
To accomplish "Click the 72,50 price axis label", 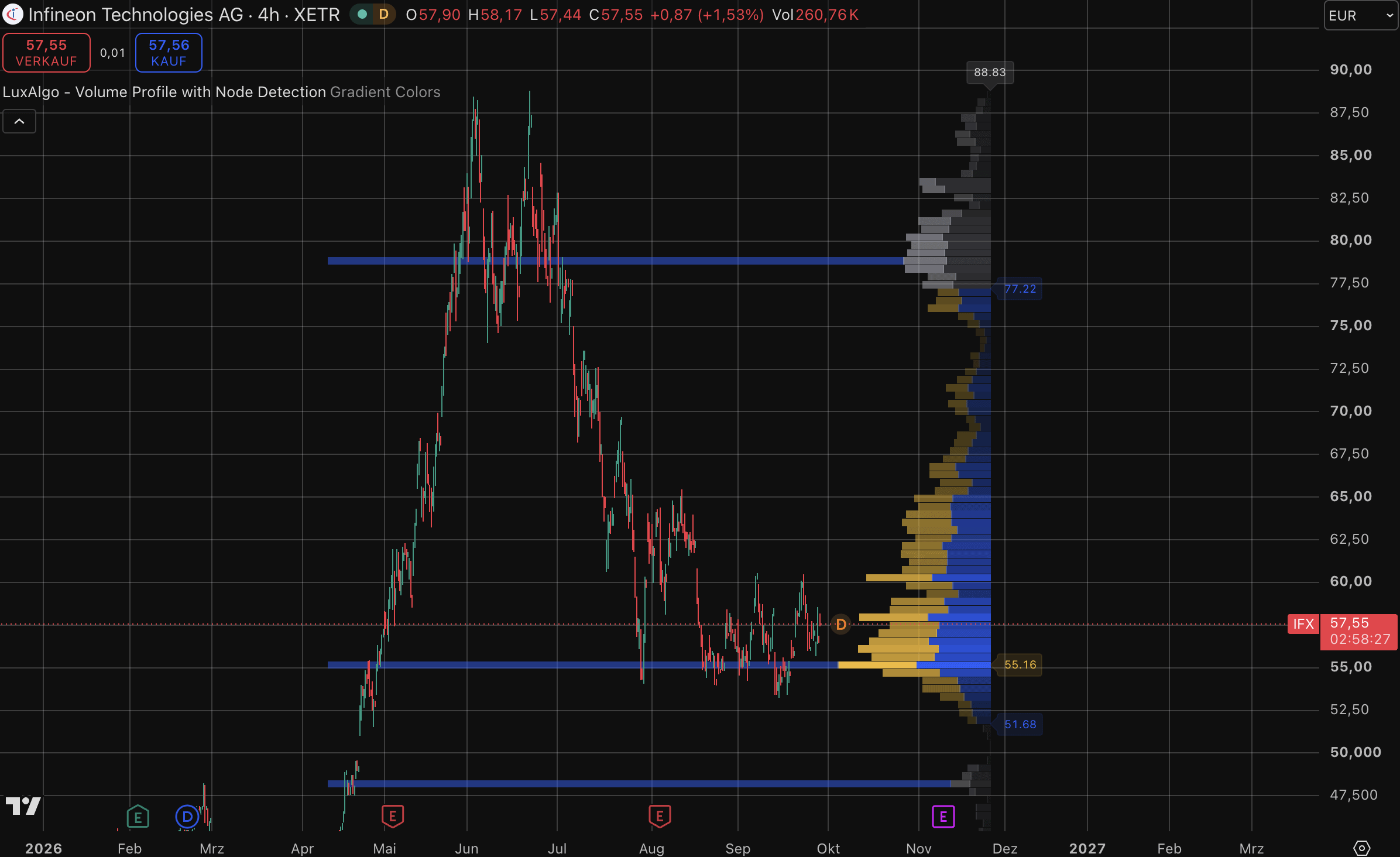I will (x=1350, y=368).
